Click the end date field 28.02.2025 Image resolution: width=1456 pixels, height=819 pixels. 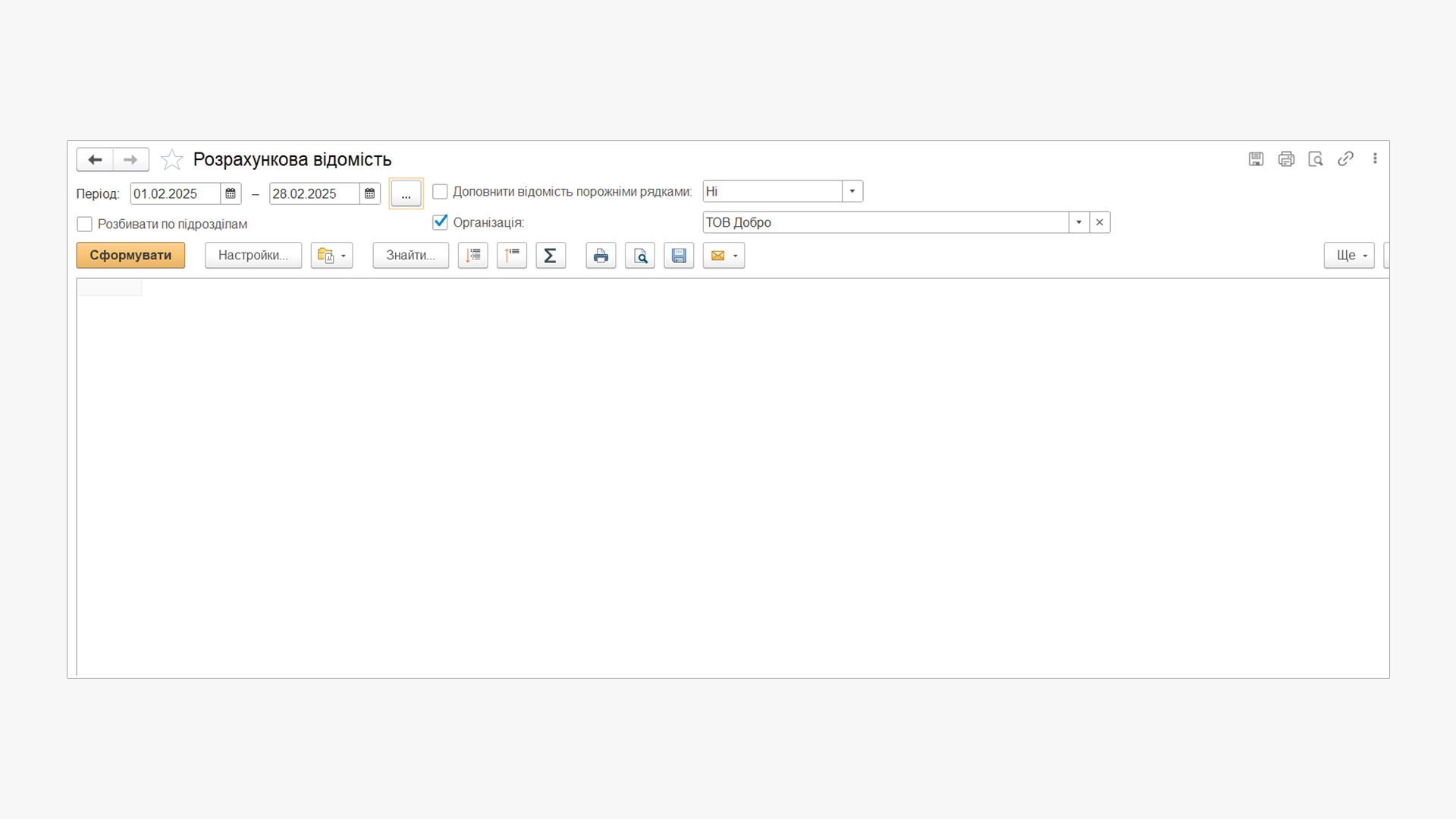point(314,193)
